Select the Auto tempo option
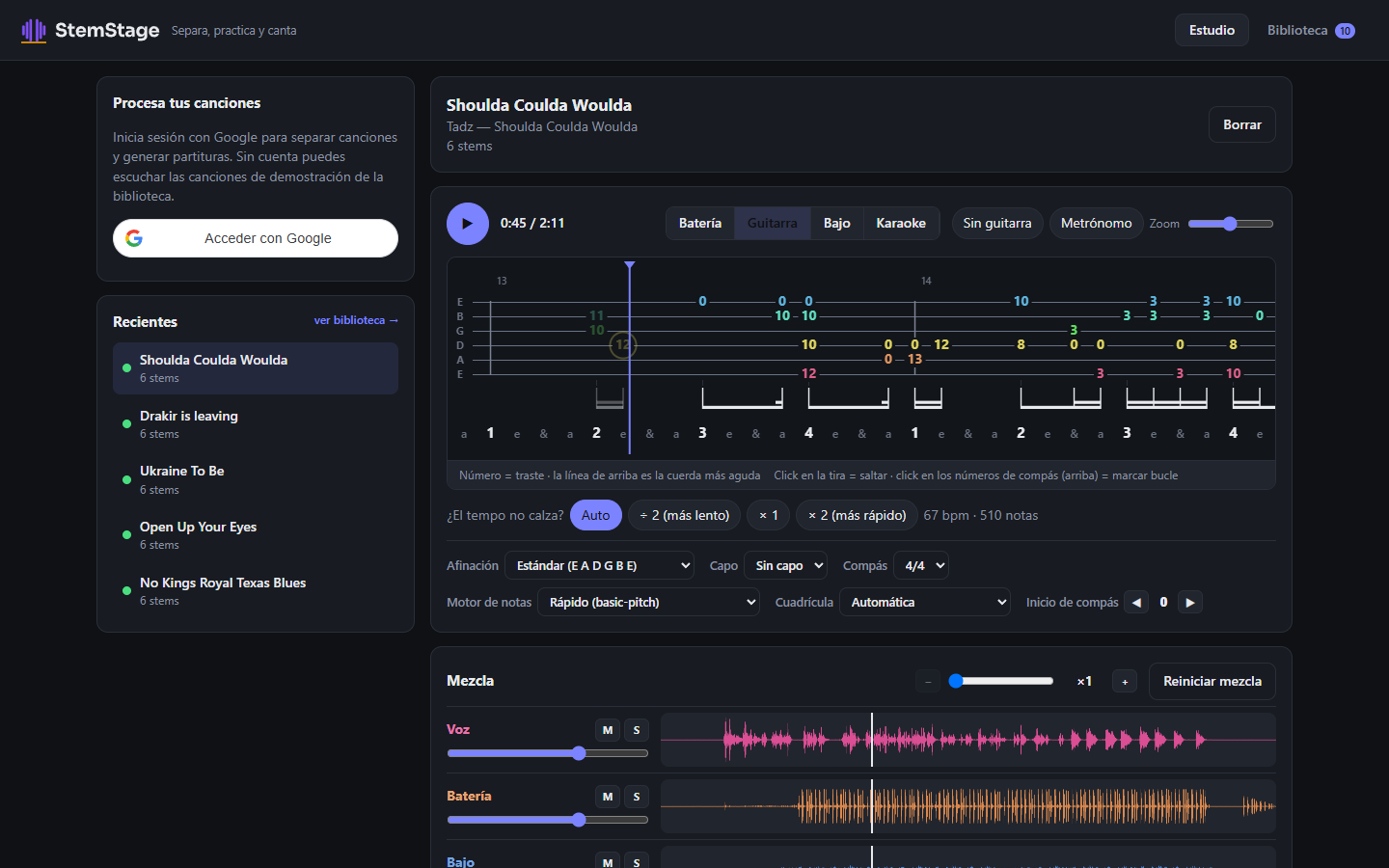Screen dimensions: 1389x868 596,515
